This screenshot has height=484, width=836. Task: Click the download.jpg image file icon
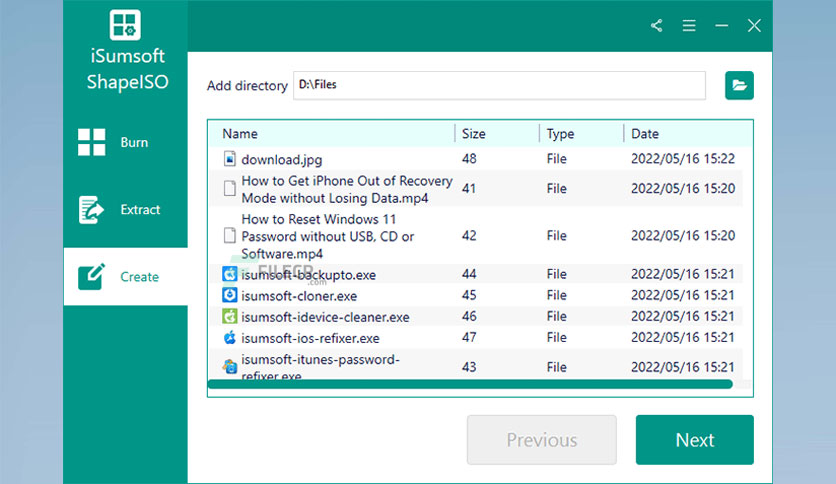230,159
